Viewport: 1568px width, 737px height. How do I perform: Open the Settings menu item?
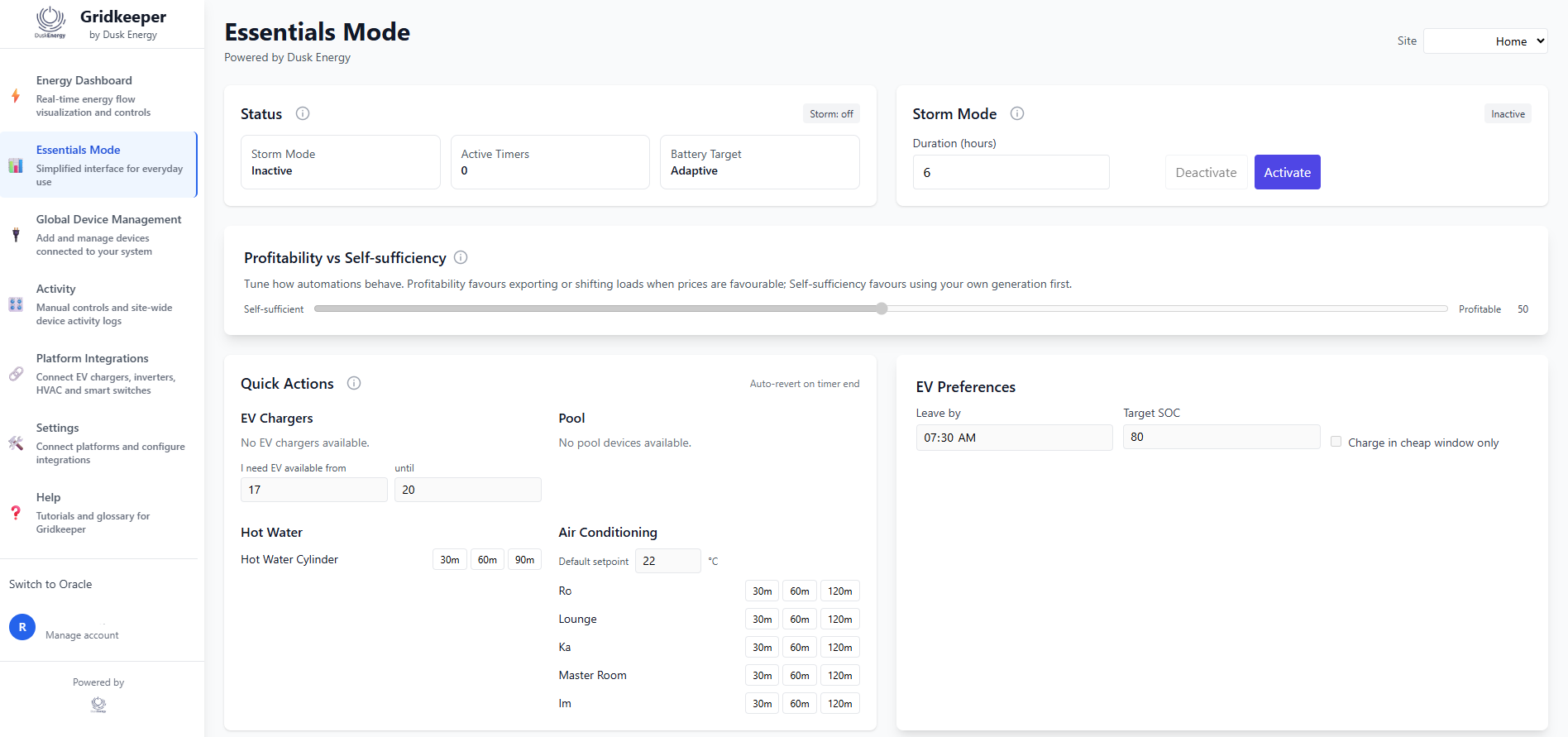[x=99, y=443]
